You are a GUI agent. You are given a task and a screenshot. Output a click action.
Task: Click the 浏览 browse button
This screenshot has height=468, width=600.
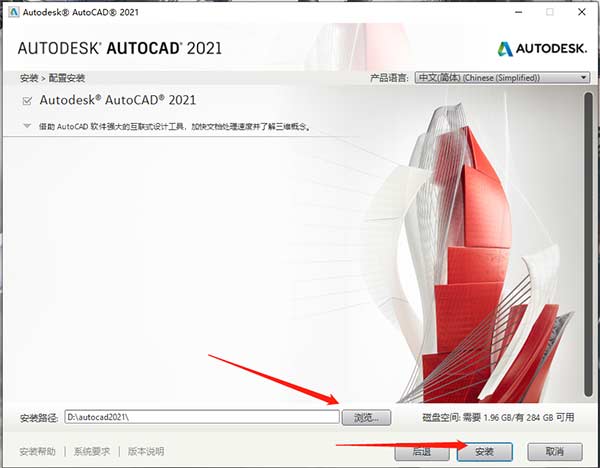[366, 417]
